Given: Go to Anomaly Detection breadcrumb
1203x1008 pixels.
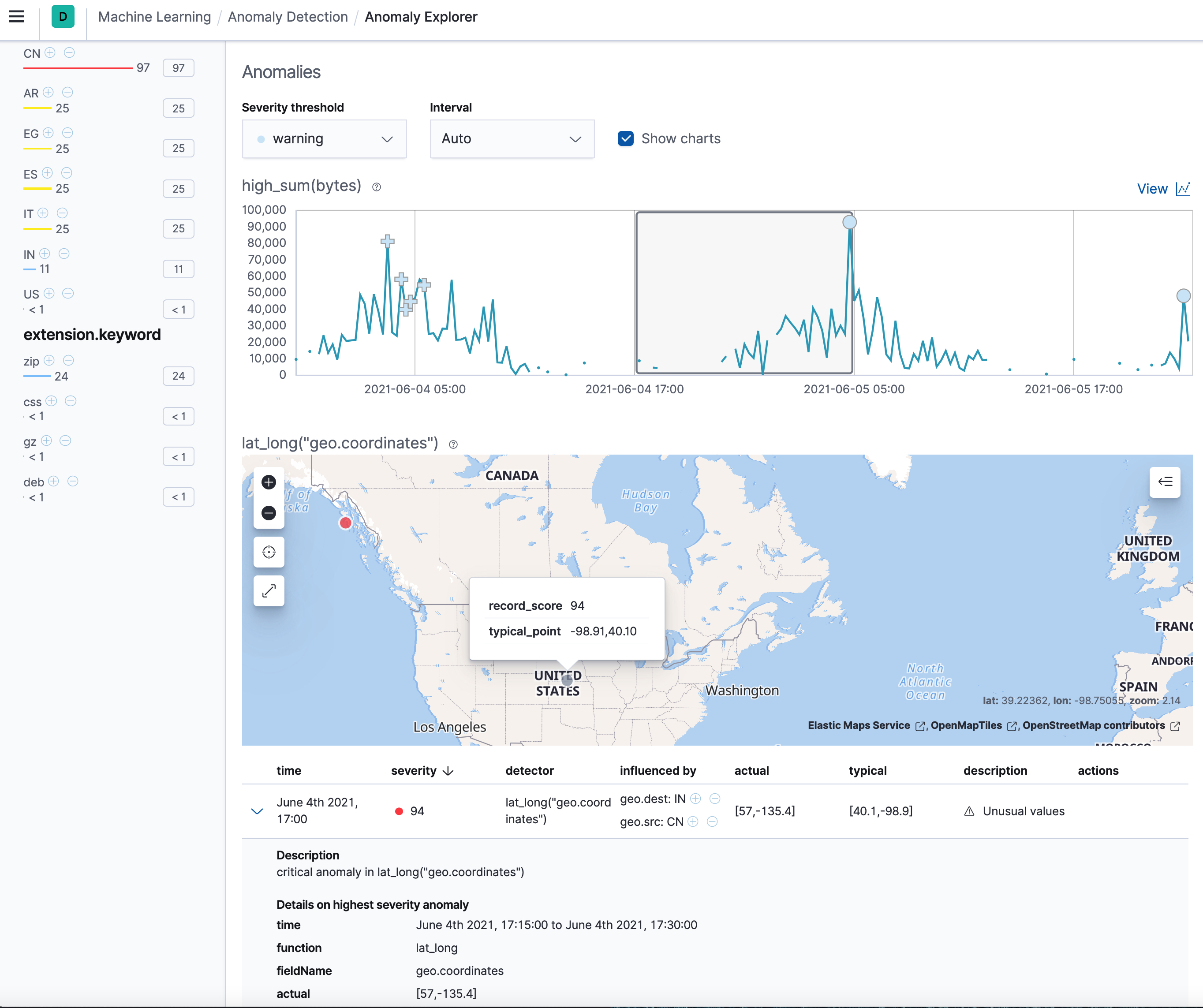Looking at the screenshot, I should click(288, 17).
